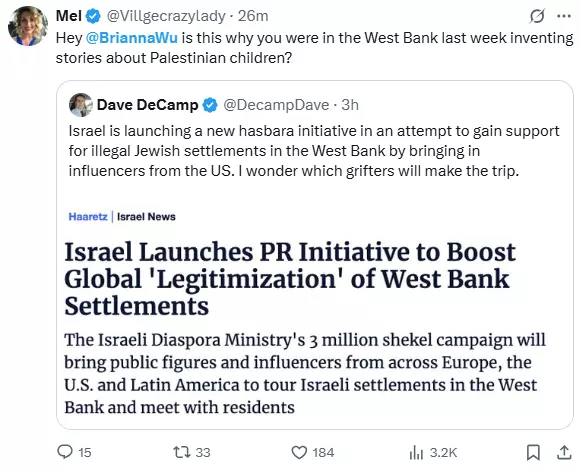This screenshot has width=581, height=471.
Task: Open the three-dot more options menu
Action: point(564,16)
